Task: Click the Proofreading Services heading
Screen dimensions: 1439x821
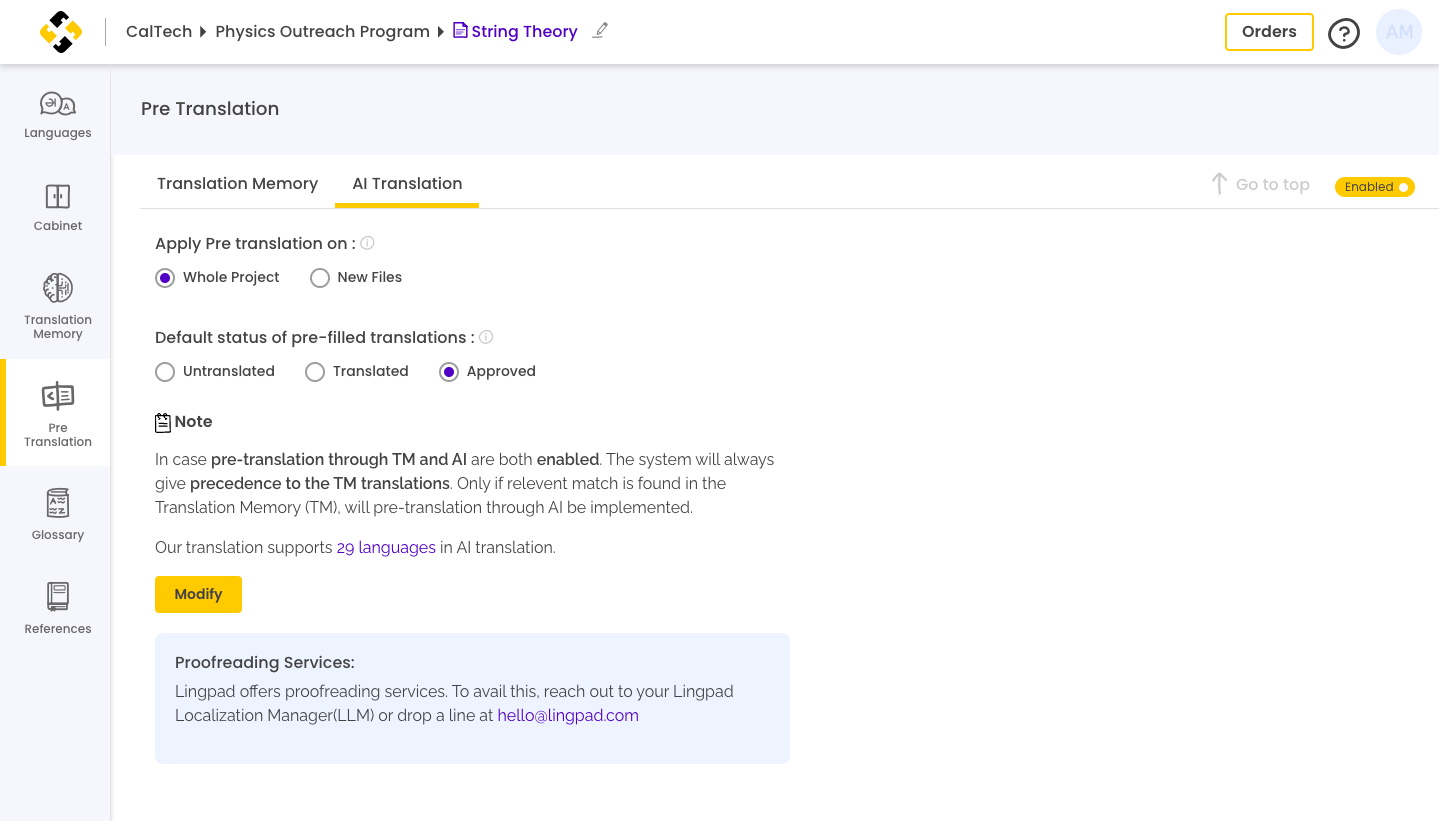Action: pyautogui.click(x=265, y=663)
